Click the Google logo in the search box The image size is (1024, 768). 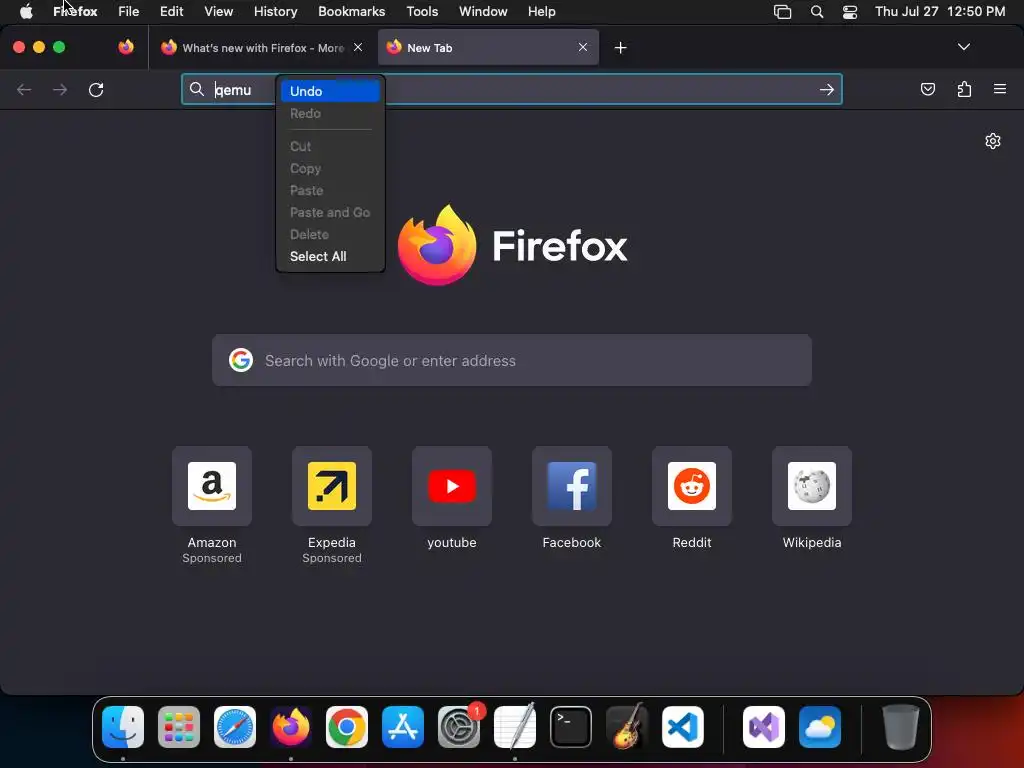point(241,360)
